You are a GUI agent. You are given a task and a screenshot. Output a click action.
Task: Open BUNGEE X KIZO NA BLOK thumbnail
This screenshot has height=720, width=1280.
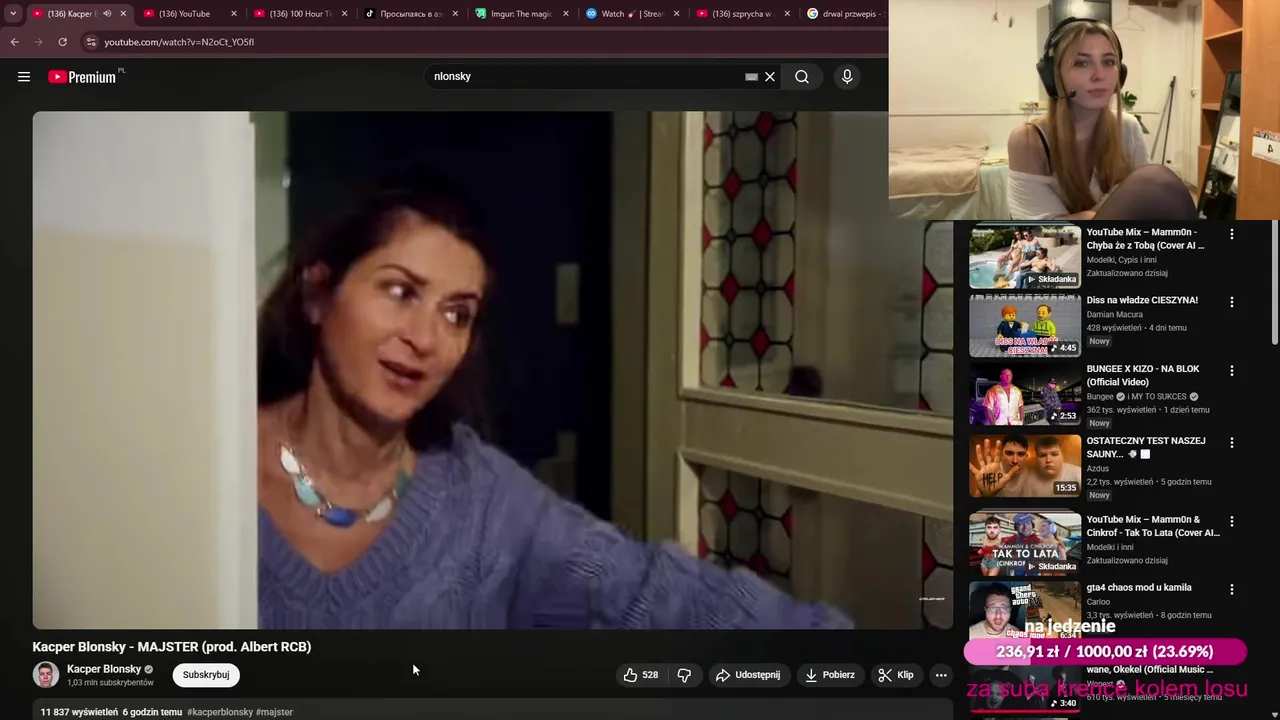tap(1025, 394)
